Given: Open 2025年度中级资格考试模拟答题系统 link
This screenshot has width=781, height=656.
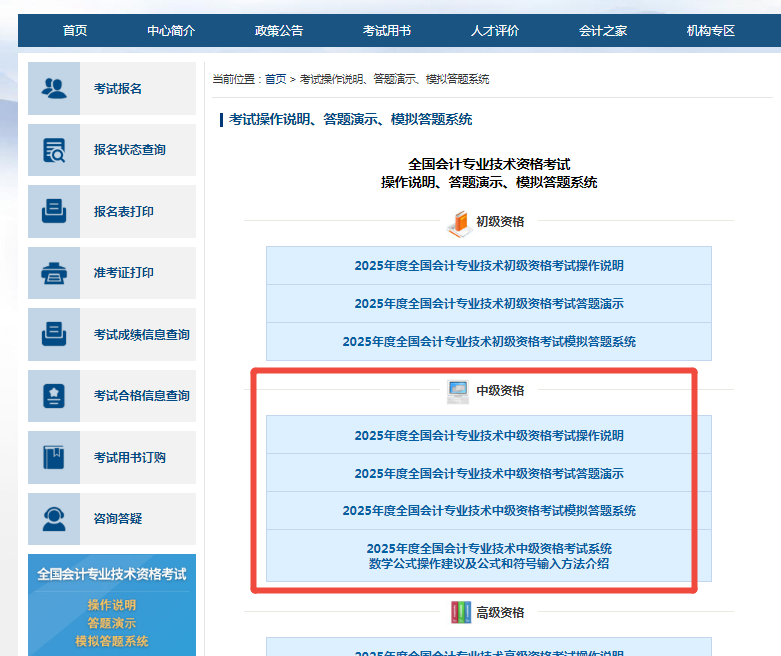Looking at the screenshot, I should pyautogui.click(x=488, y=511).
